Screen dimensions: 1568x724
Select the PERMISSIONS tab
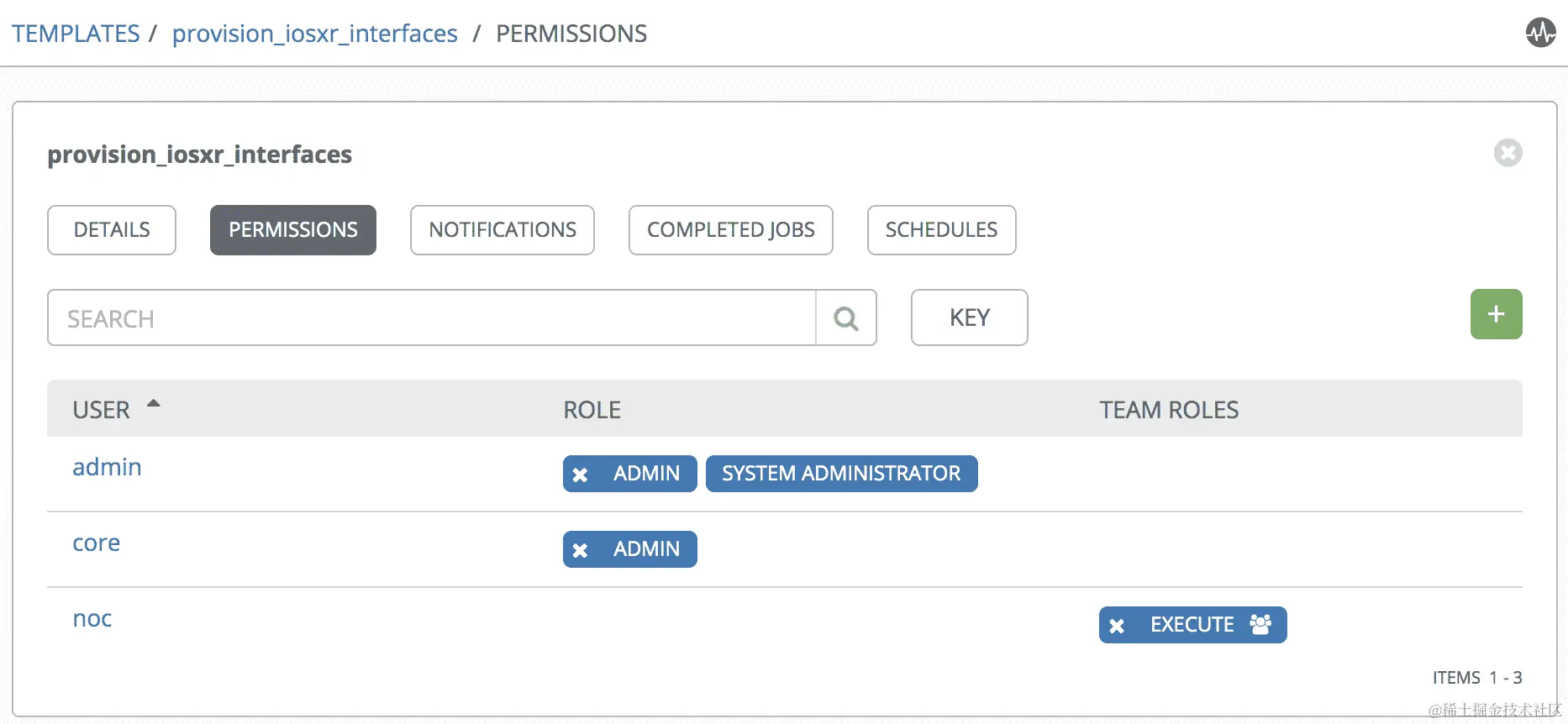point(292,230)
